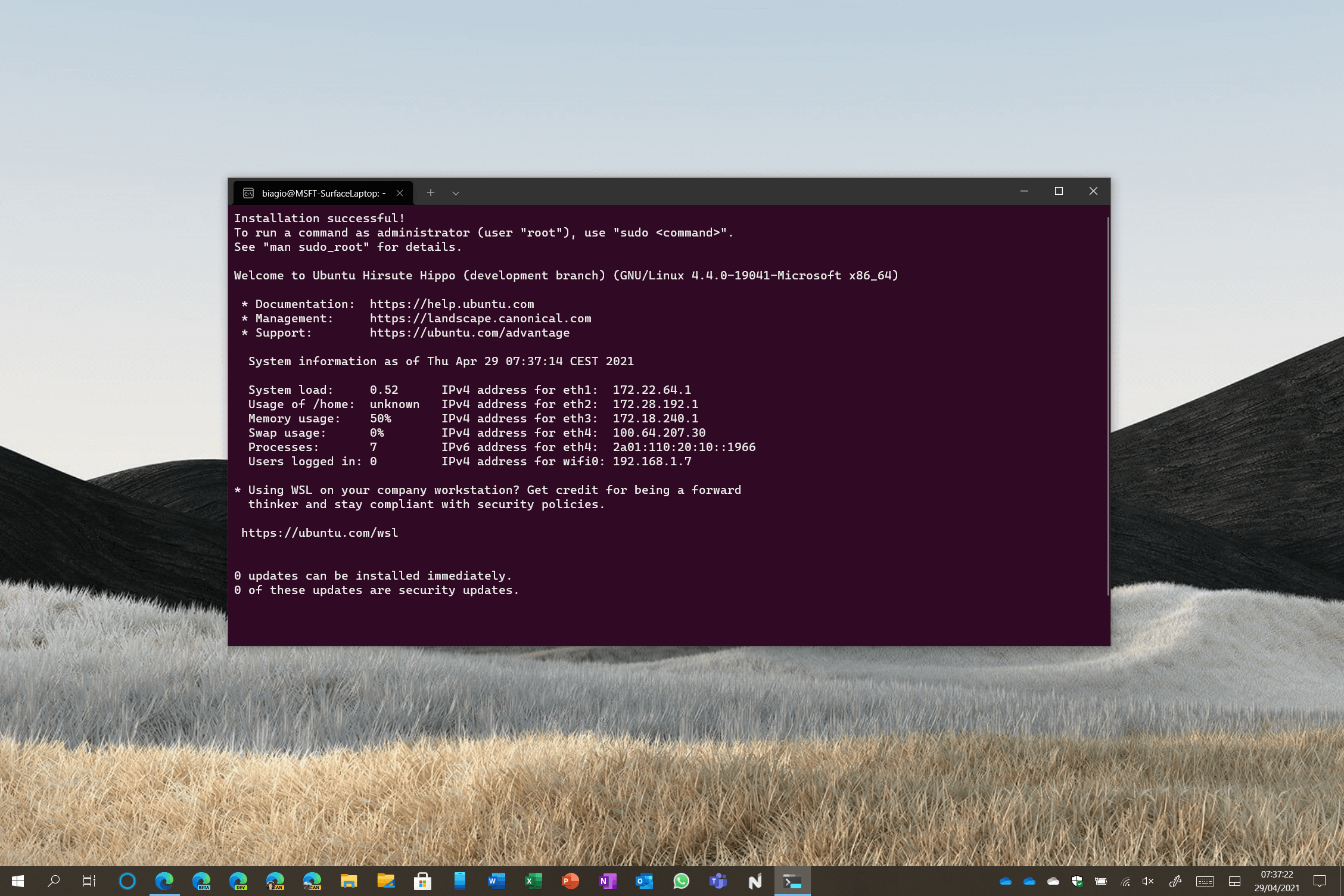Open the virtual touchpad icon
The image size is (1344, 896).
(x=1235, y=881)
